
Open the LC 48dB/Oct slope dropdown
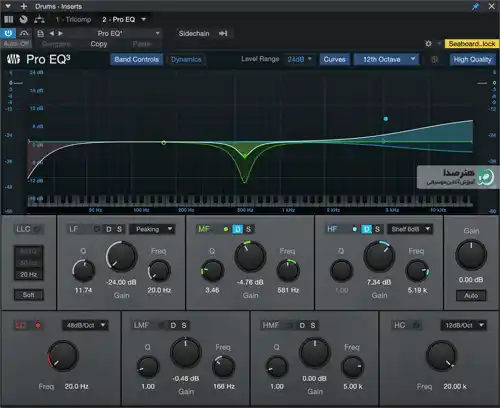tap(85, 325)
